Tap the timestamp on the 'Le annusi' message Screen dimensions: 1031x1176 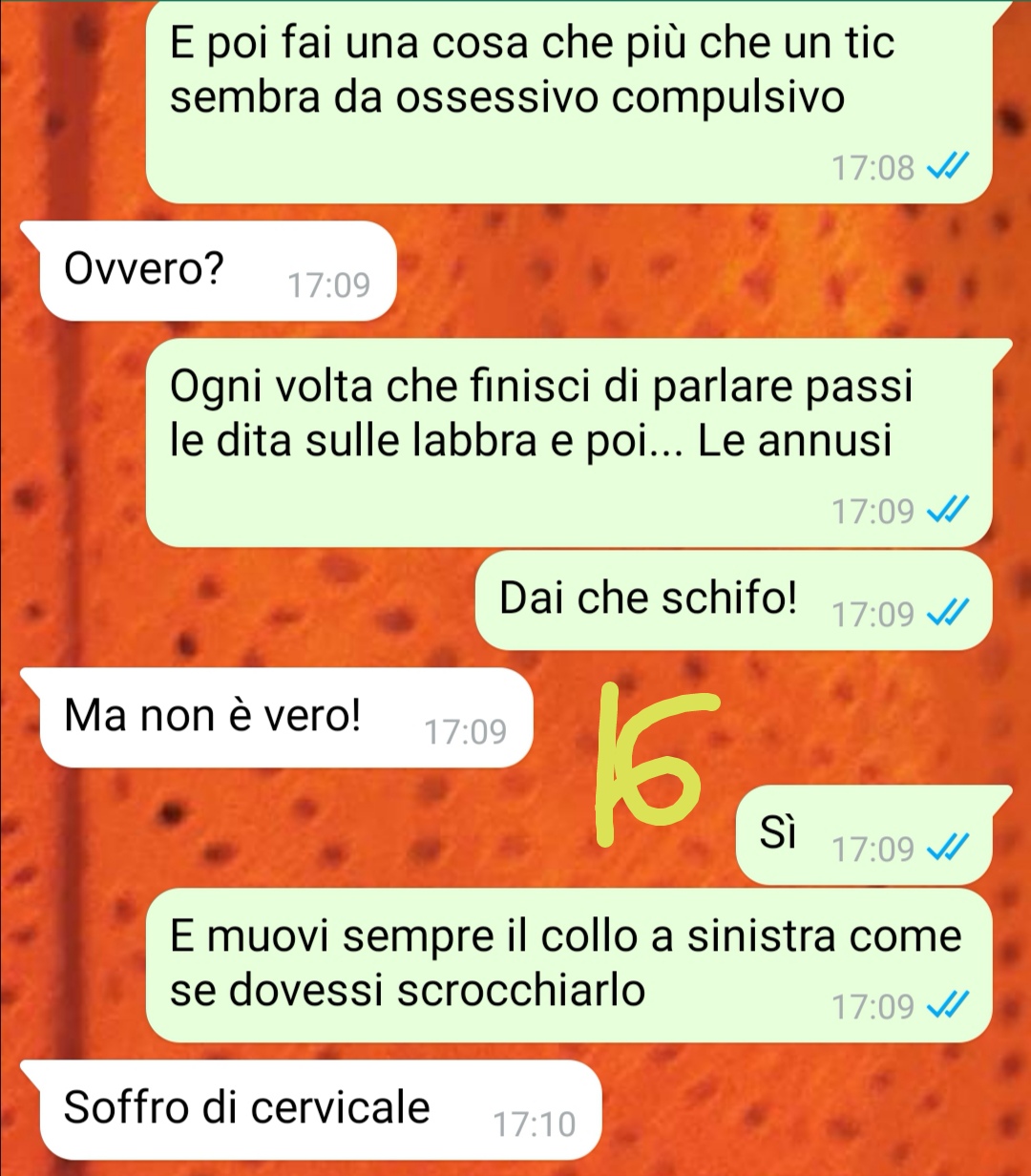(x=873, y=513)
